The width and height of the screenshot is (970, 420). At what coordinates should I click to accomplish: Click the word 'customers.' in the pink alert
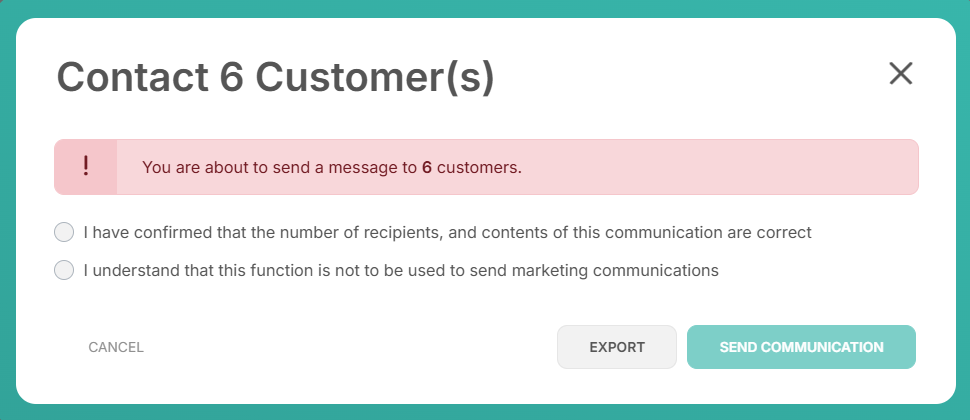pos(479,167)
